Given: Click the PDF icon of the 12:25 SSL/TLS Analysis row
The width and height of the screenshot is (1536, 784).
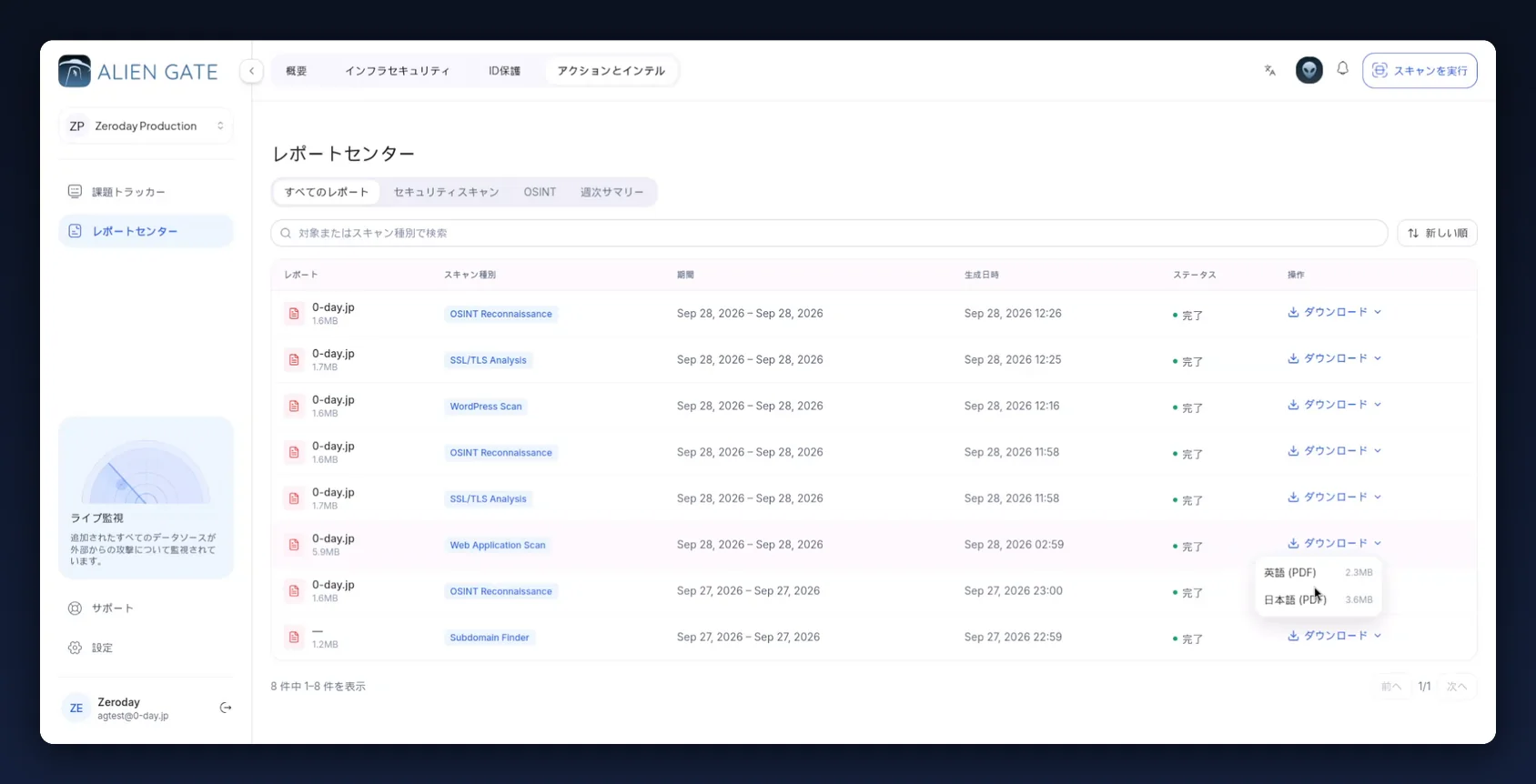Looking at the screenshot, I should click(294, 360).
